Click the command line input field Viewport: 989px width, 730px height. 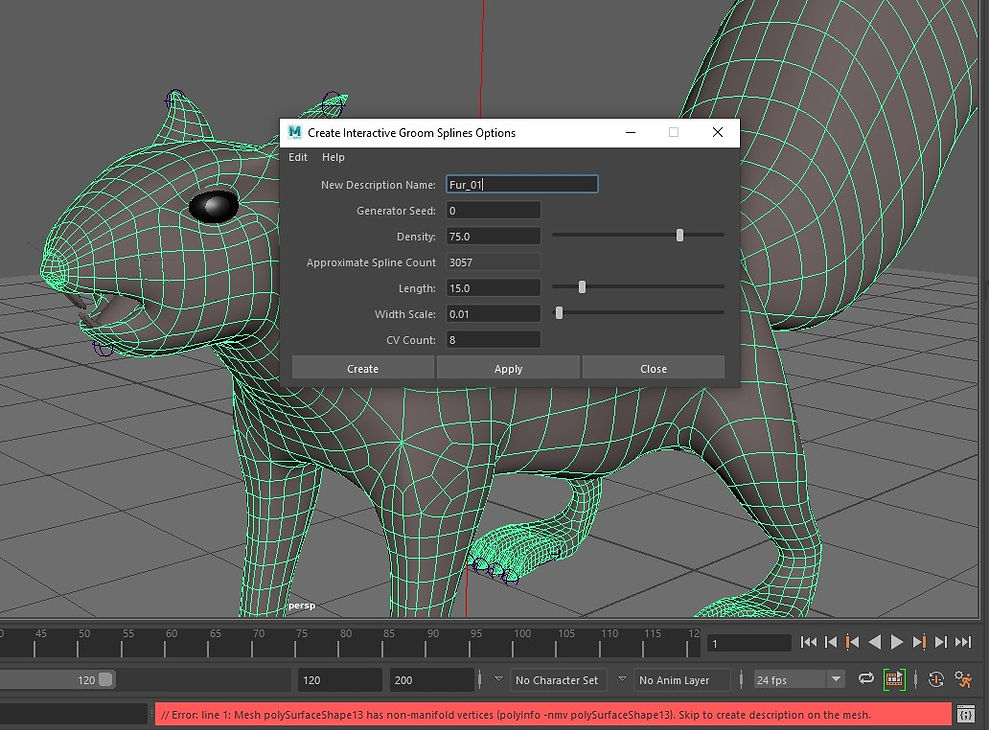coord(74,715)
